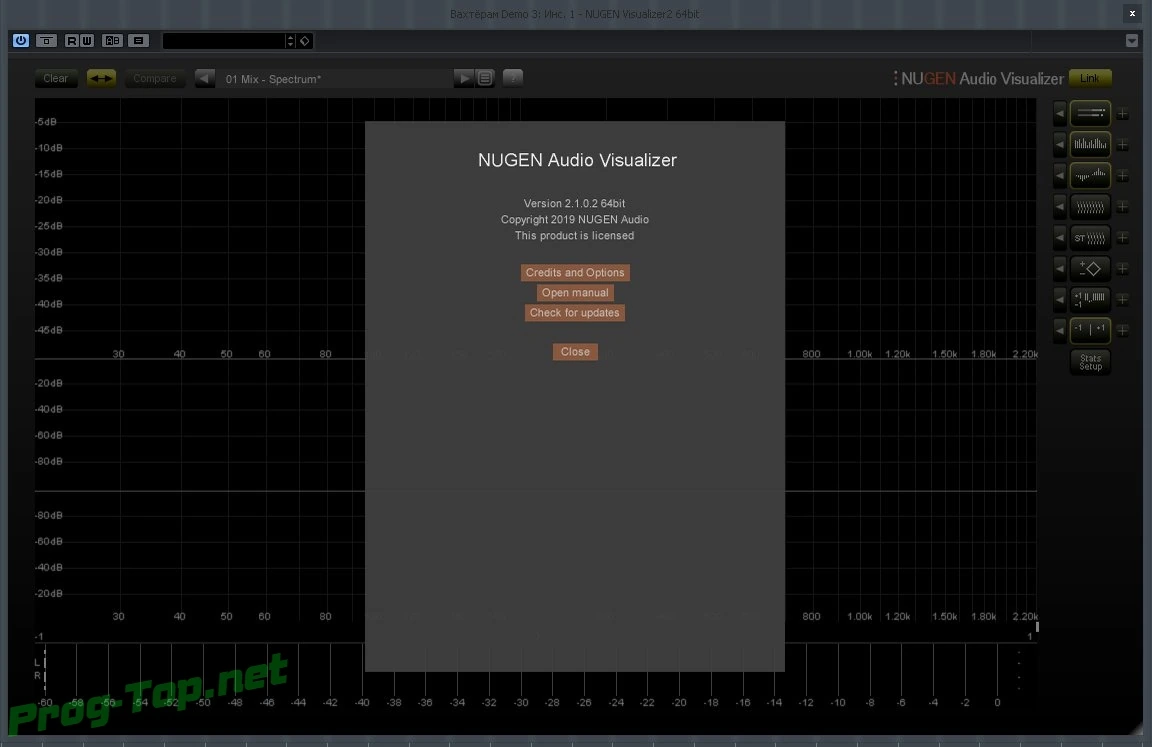Click the Clear button
This screenshot has height=747, width=1152.
(56, 78)
